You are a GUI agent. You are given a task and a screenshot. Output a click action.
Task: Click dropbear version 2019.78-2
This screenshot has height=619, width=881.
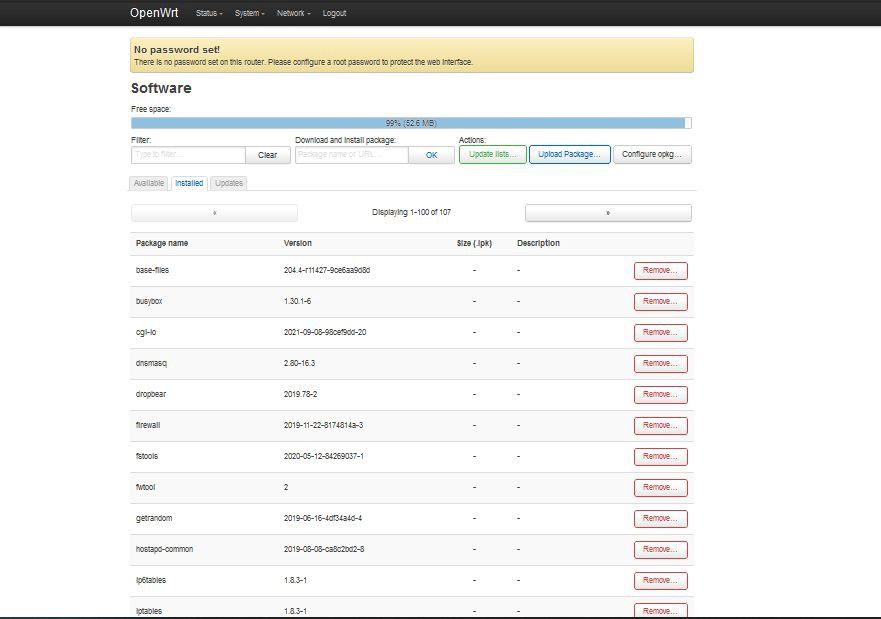(x=301, y=394)
